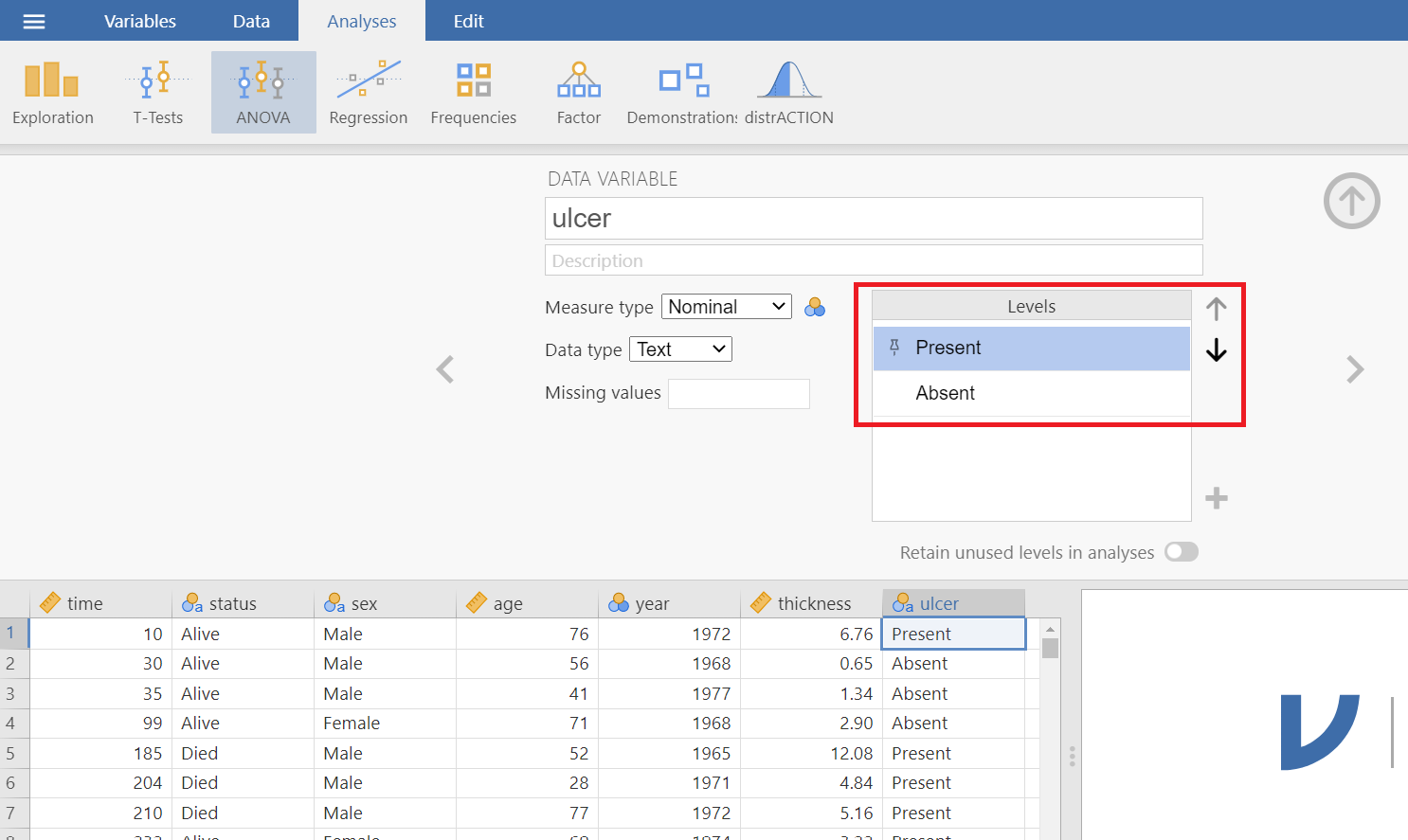Open the Frequencies analysis menu

(473, 93)
